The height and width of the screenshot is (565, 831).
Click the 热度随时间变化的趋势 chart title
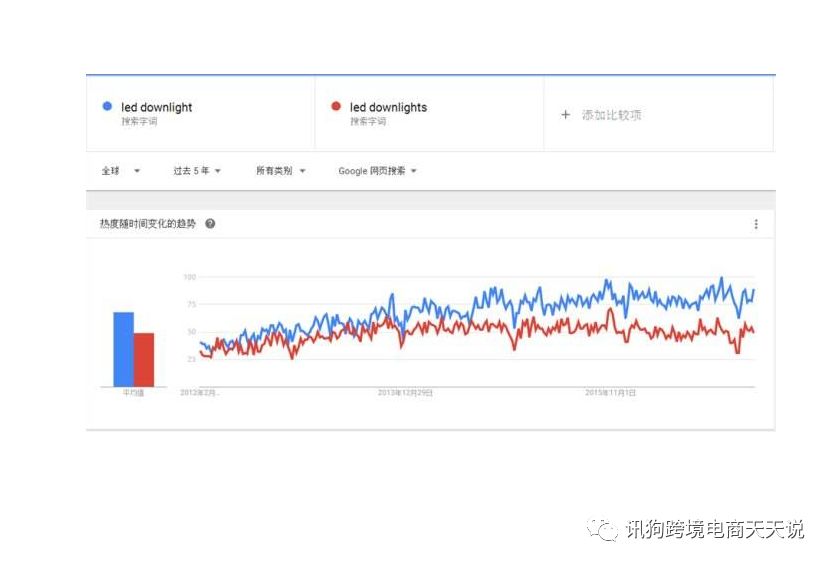(148, 224)
